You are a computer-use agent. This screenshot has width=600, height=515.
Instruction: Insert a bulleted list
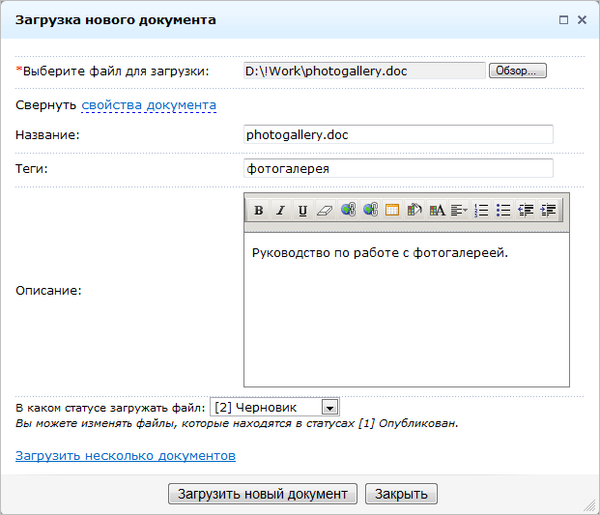tap(503, 210)
